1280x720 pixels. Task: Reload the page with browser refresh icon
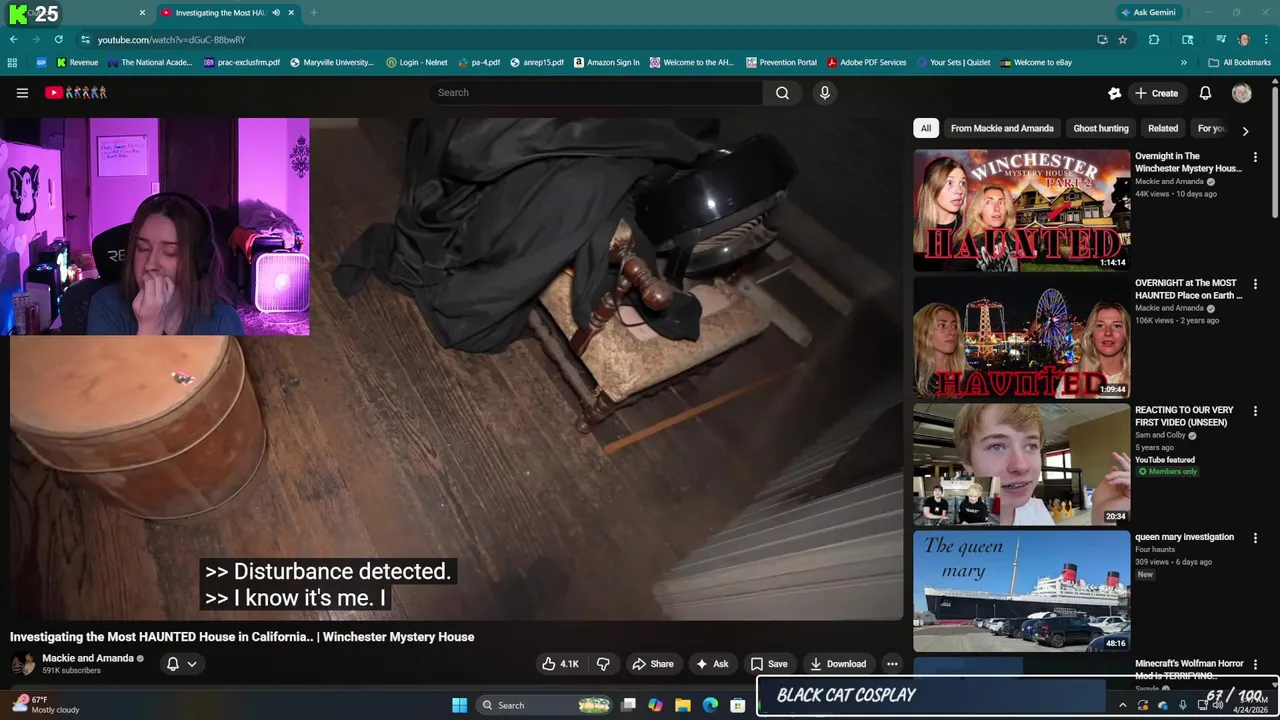click(x=58, y=40)
